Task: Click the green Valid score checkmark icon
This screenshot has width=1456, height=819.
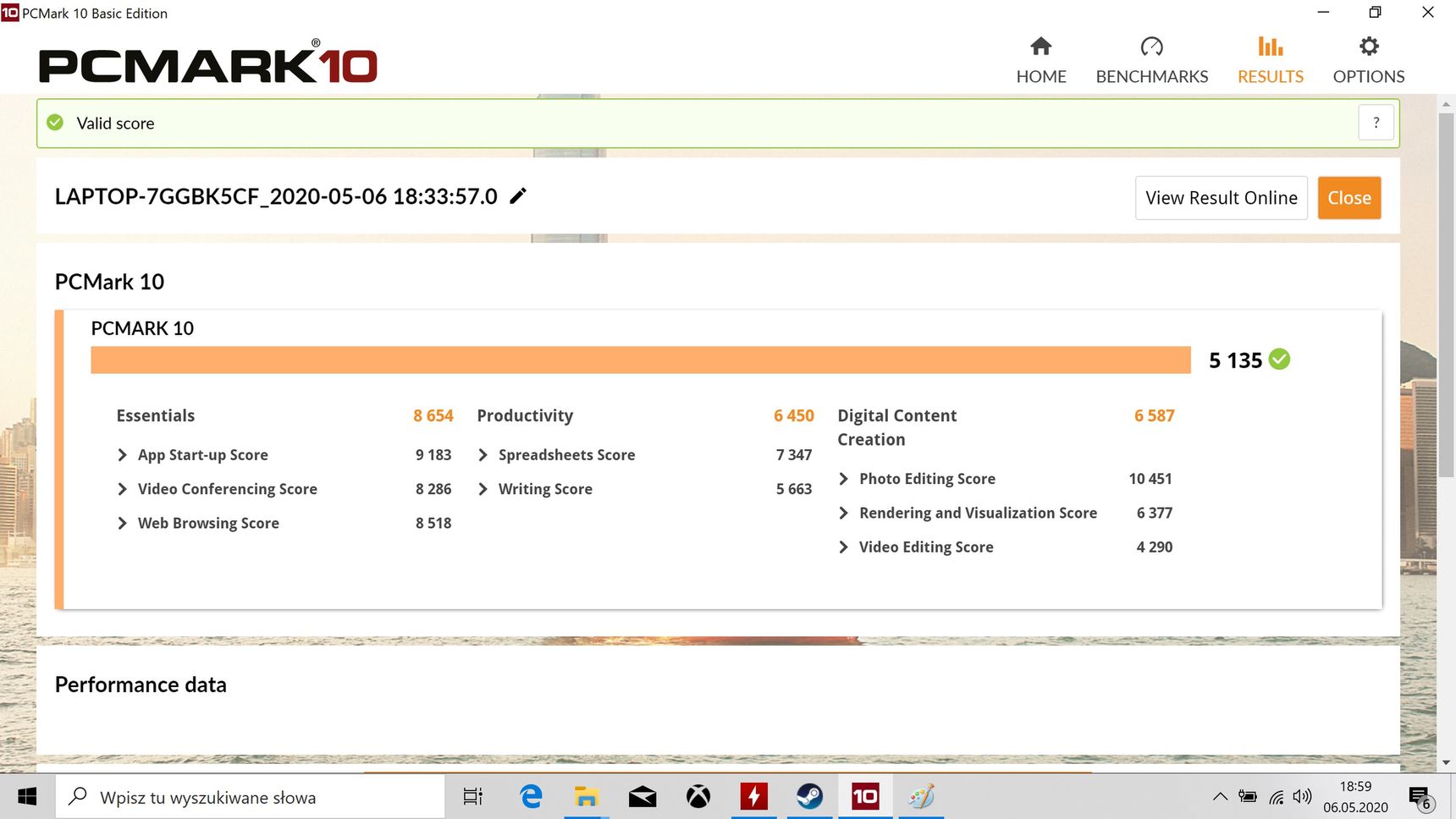Action: click(x=55, y=123)
